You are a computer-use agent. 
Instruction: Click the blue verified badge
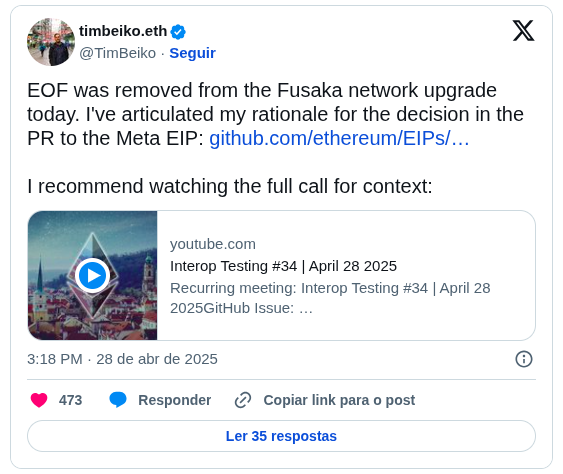tap(178, 32)
